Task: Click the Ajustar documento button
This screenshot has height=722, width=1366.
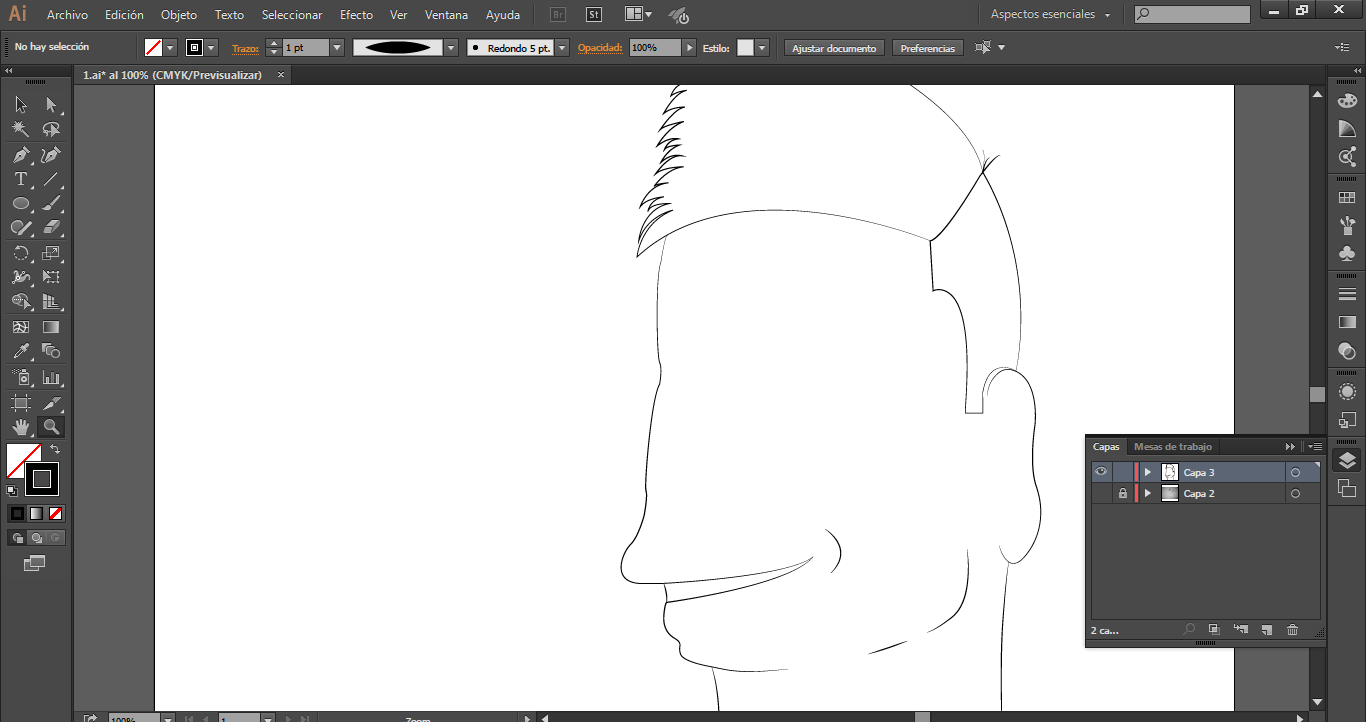Action: pos(834,48)
